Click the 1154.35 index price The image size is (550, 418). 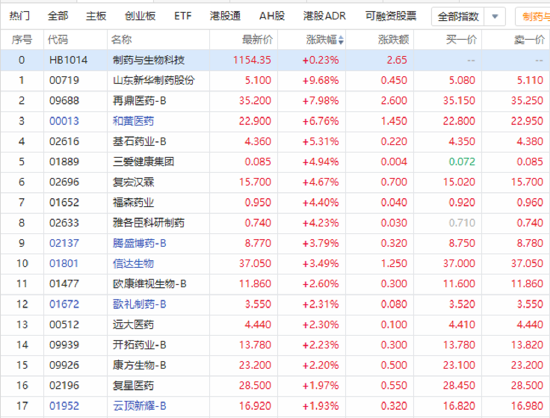(x=252, y=60)
